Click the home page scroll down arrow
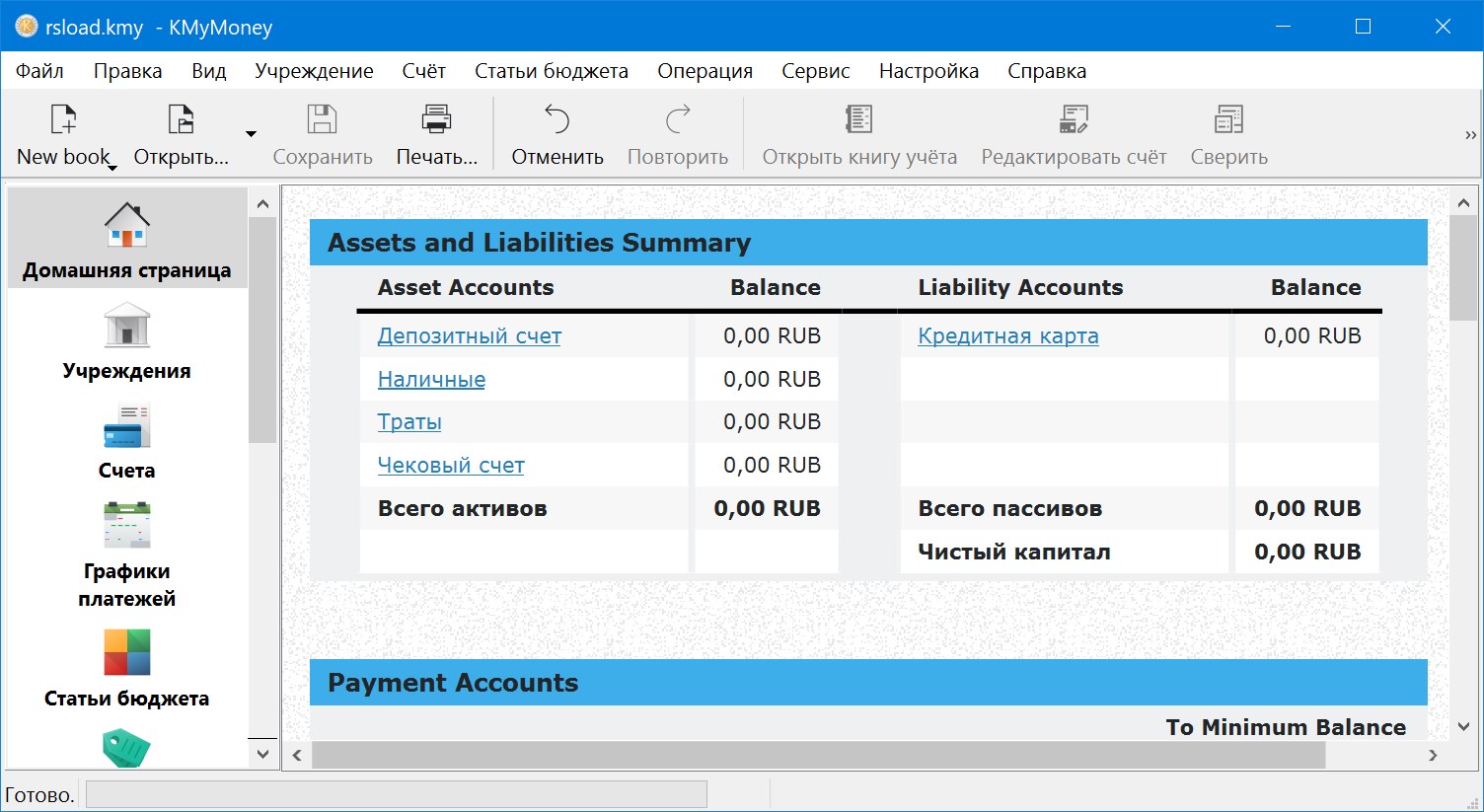 1463,727
